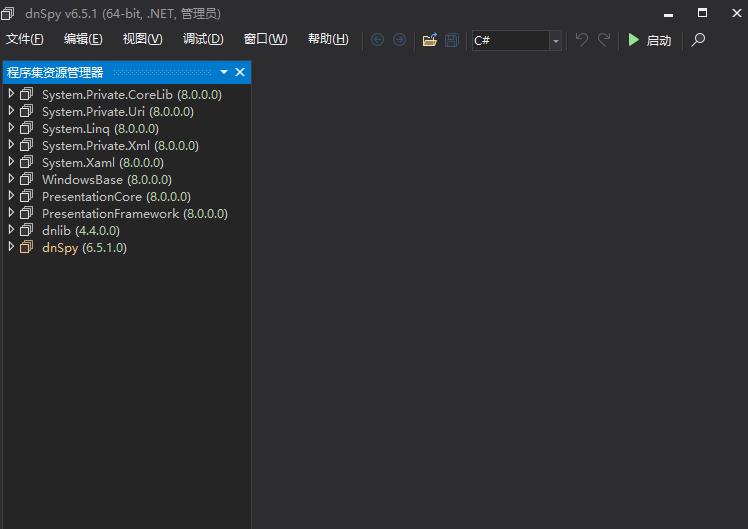748x529 pixels.
Task: Expand the dnlib node
Action: pyautogui.click(x=11, y=229)
